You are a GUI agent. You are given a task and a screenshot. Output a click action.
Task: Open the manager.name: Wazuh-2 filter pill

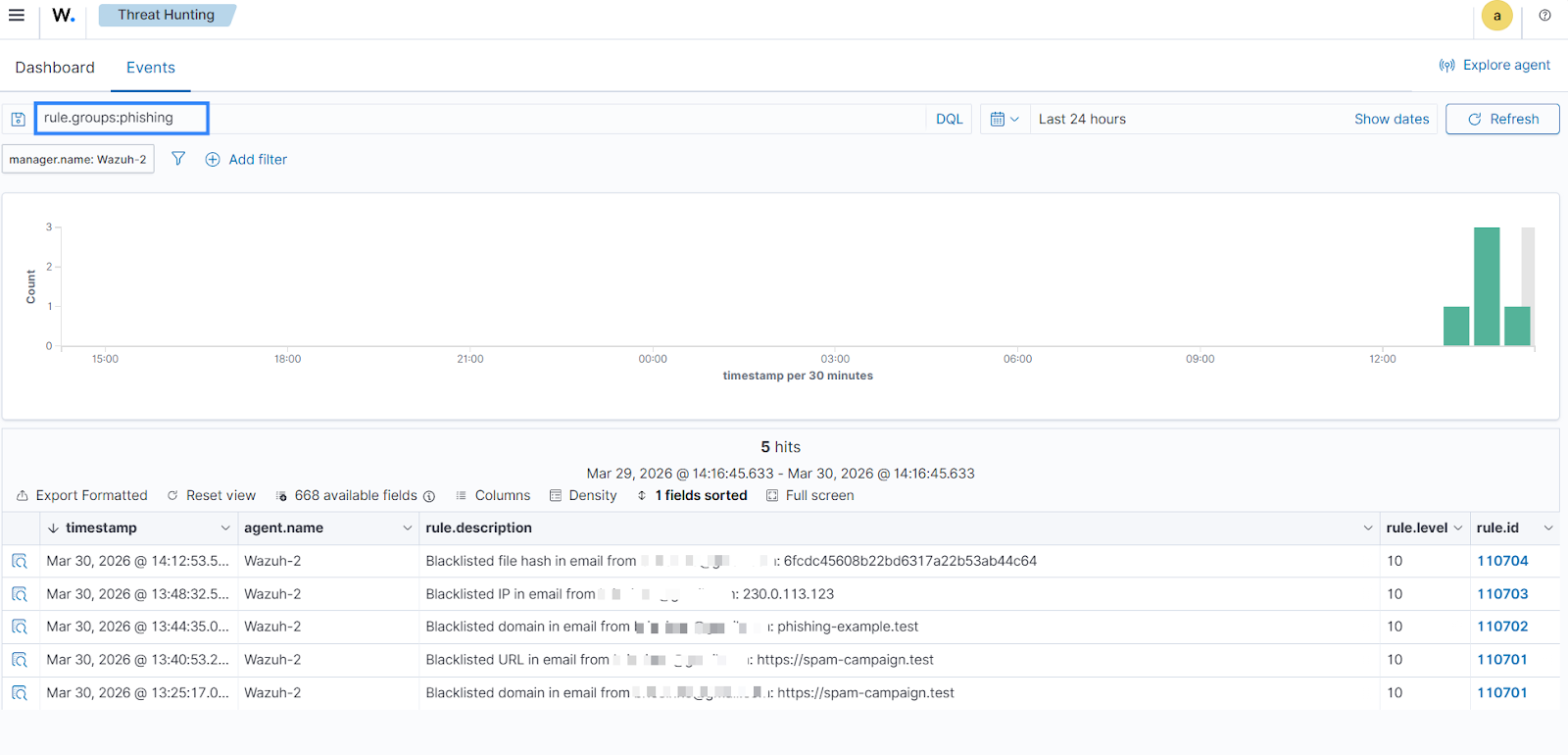[78, 159]
